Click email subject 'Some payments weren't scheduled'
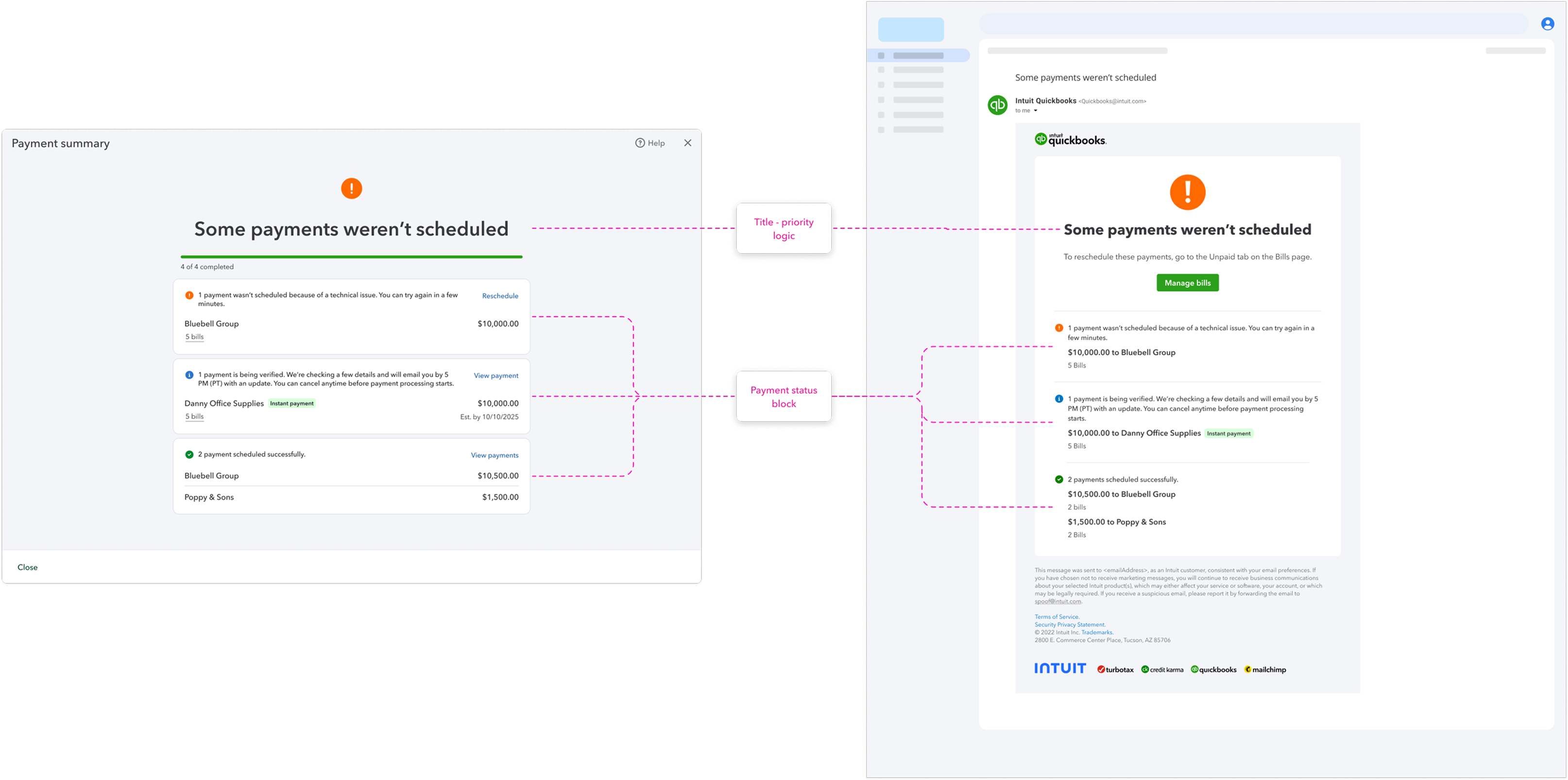Image resolution: width=1568 pixels, height=780 pixels. [1085, 78]
